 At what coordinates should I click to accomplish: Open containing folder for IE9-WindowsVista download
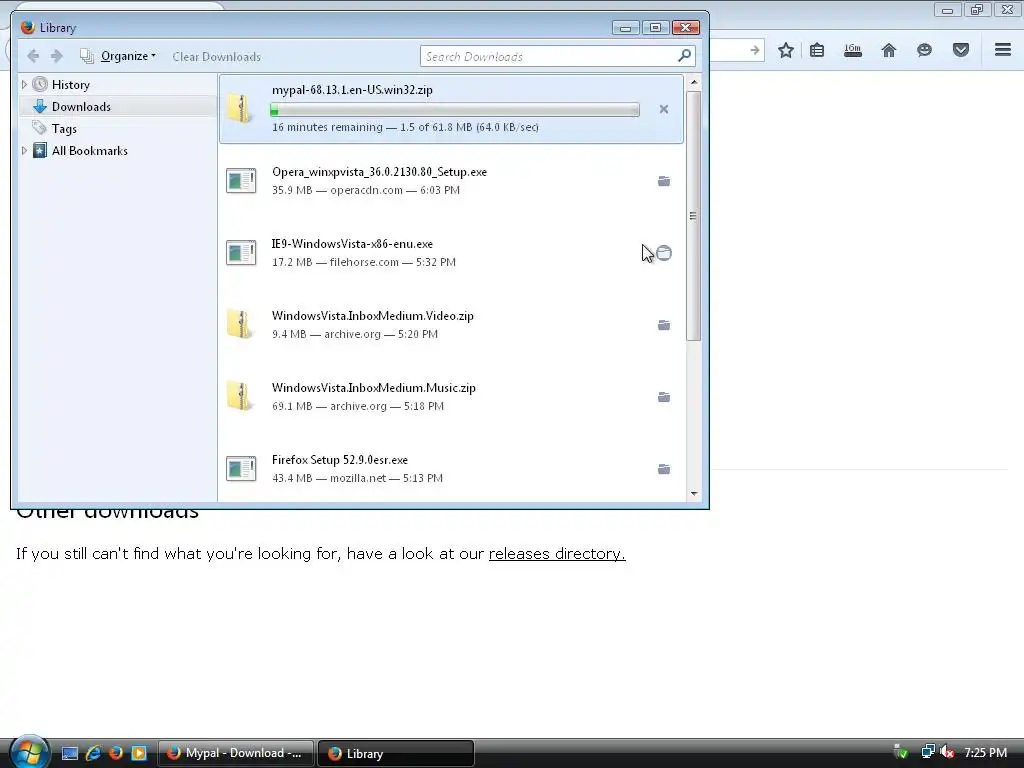click(x=664, y=253)
